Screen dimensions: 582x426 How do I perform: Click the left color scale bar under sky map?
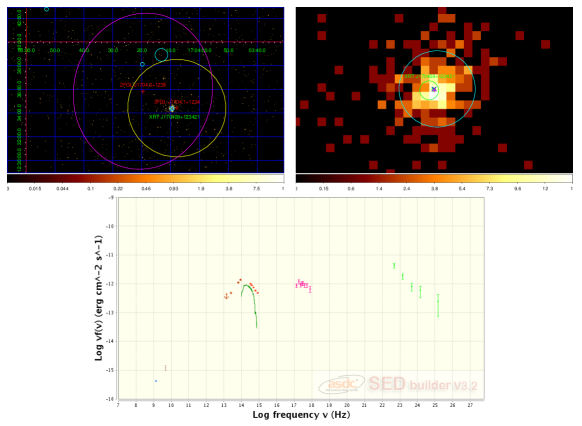pos(146,178)
